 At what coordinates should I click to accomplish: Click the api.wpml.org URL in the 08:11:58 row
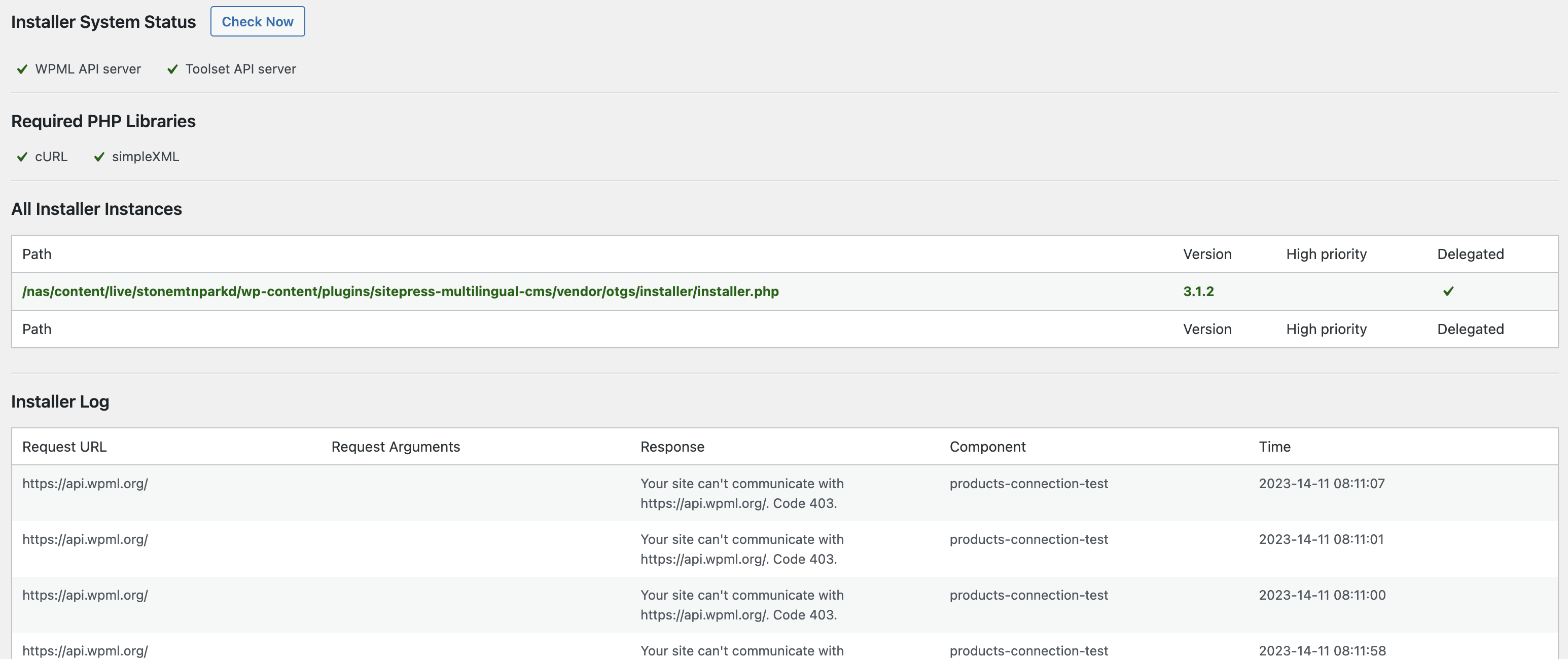click(x=85, y=650)
